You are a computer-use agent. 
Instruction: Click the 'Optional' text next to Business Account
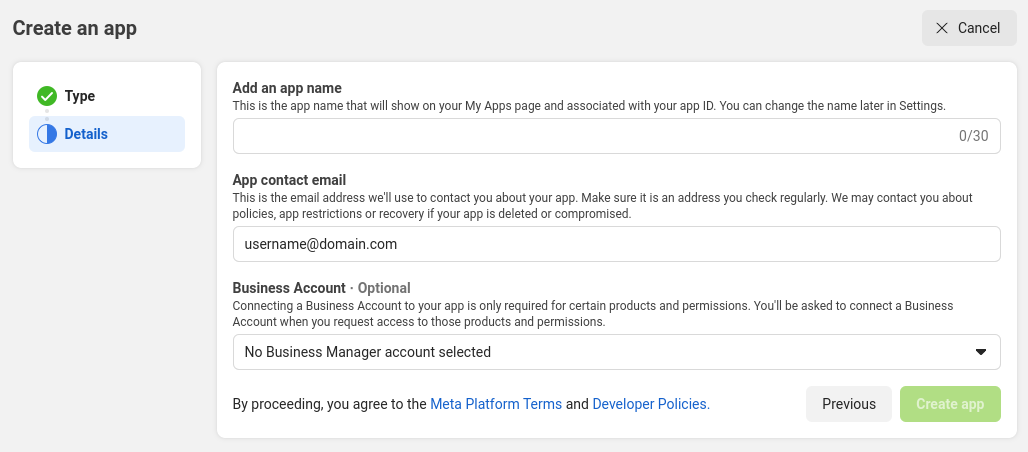tap(384, 287)
